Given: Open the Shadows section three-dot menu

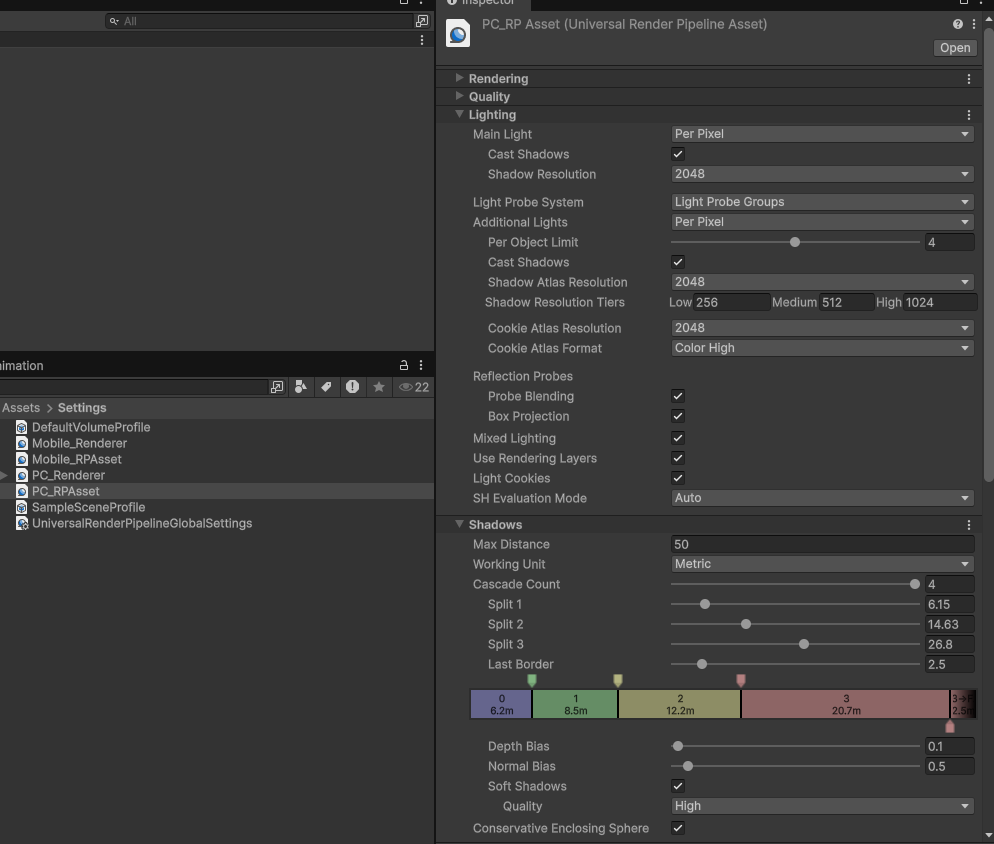Looking at the screenshot, I should click(x=968, y=525).
